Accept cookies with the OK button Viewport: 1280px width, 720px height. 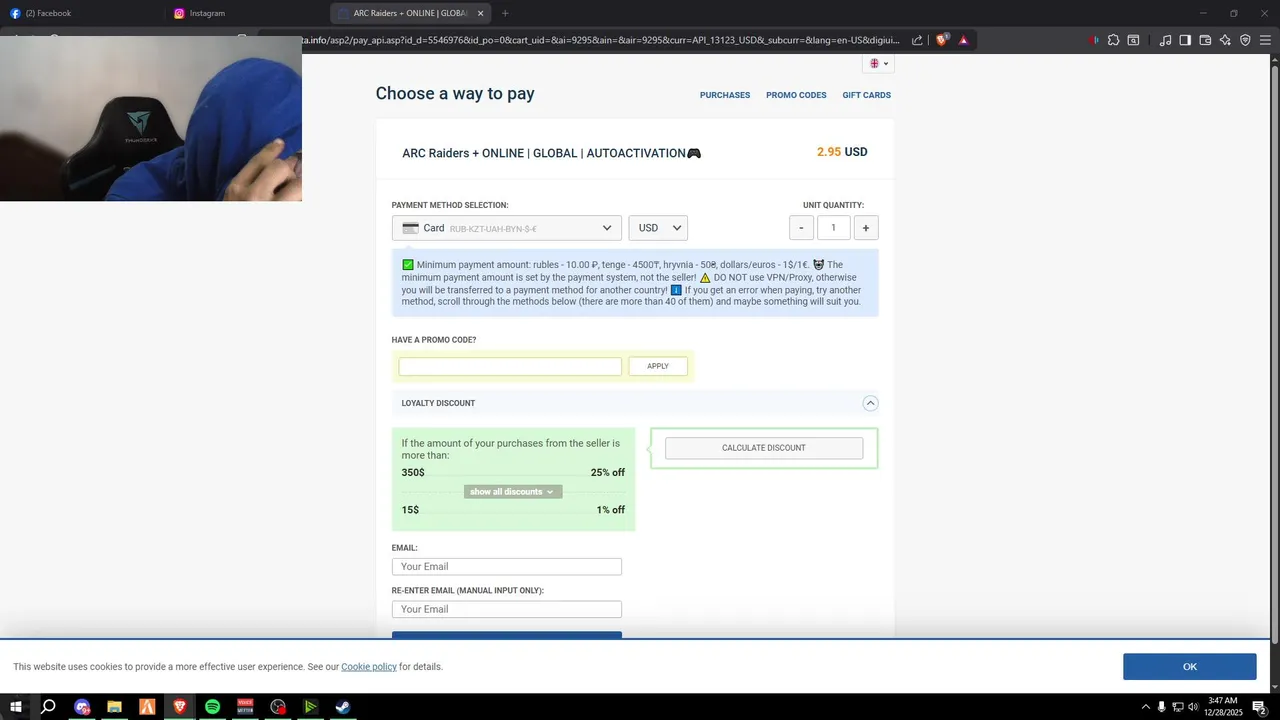[1189, 667]
